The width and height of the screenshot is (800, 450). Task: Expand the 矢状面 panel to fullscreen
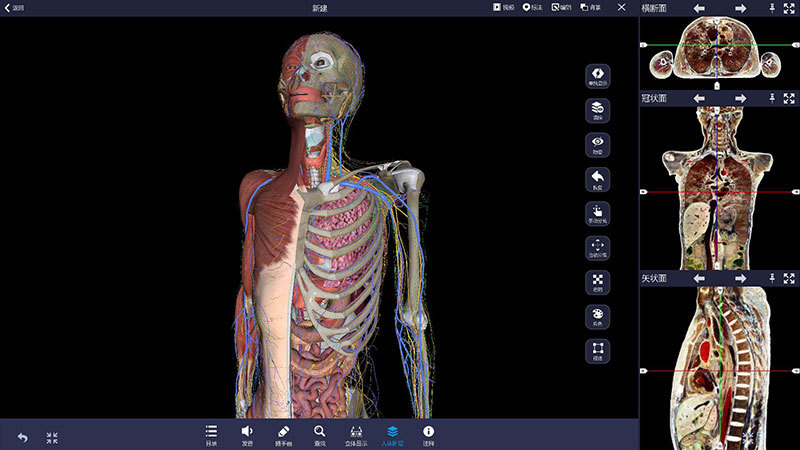pyautogui.click(x=789, y=278)
